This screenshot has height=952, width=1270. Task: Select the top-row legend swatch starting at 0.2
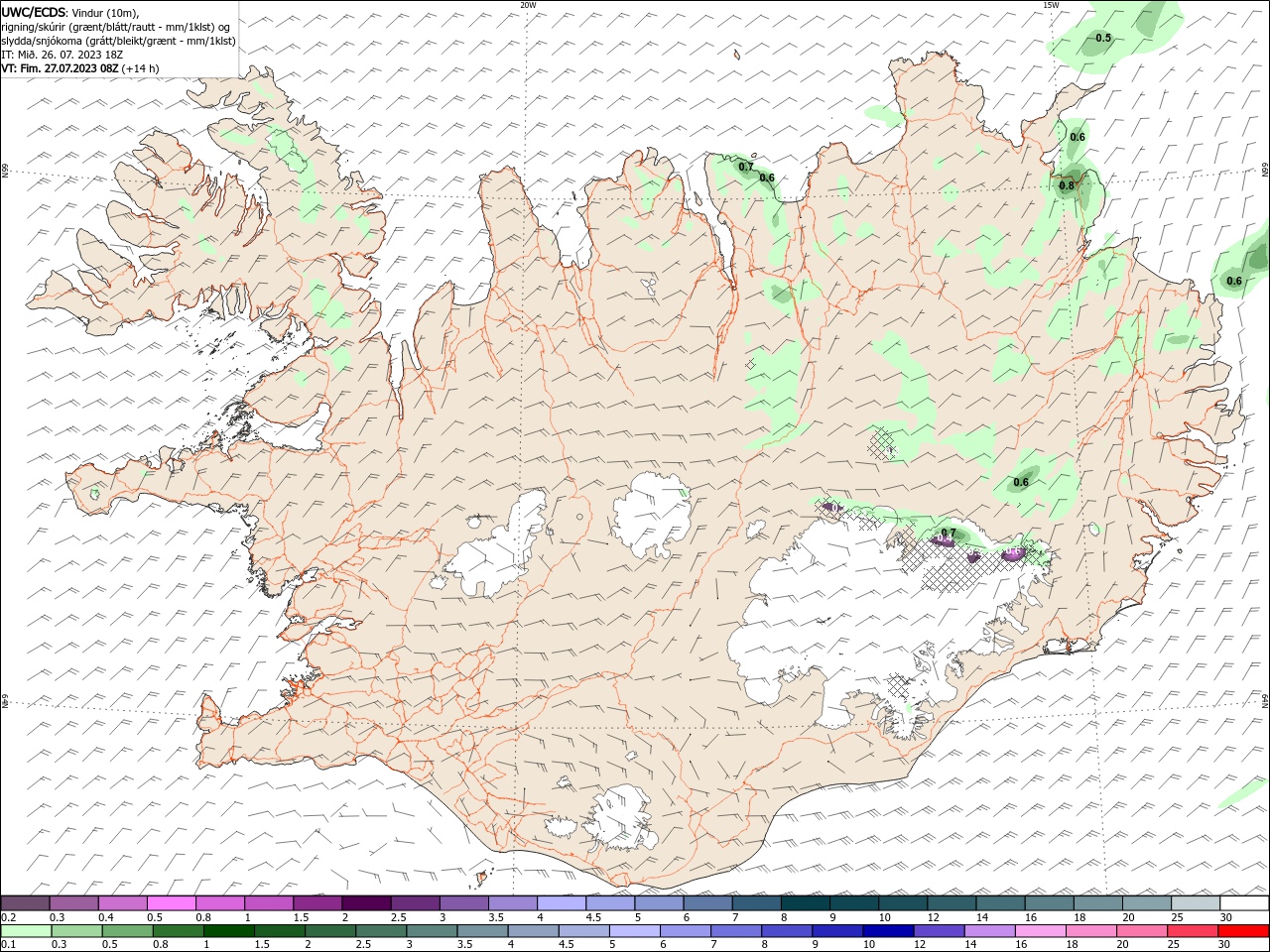point(25,903)
